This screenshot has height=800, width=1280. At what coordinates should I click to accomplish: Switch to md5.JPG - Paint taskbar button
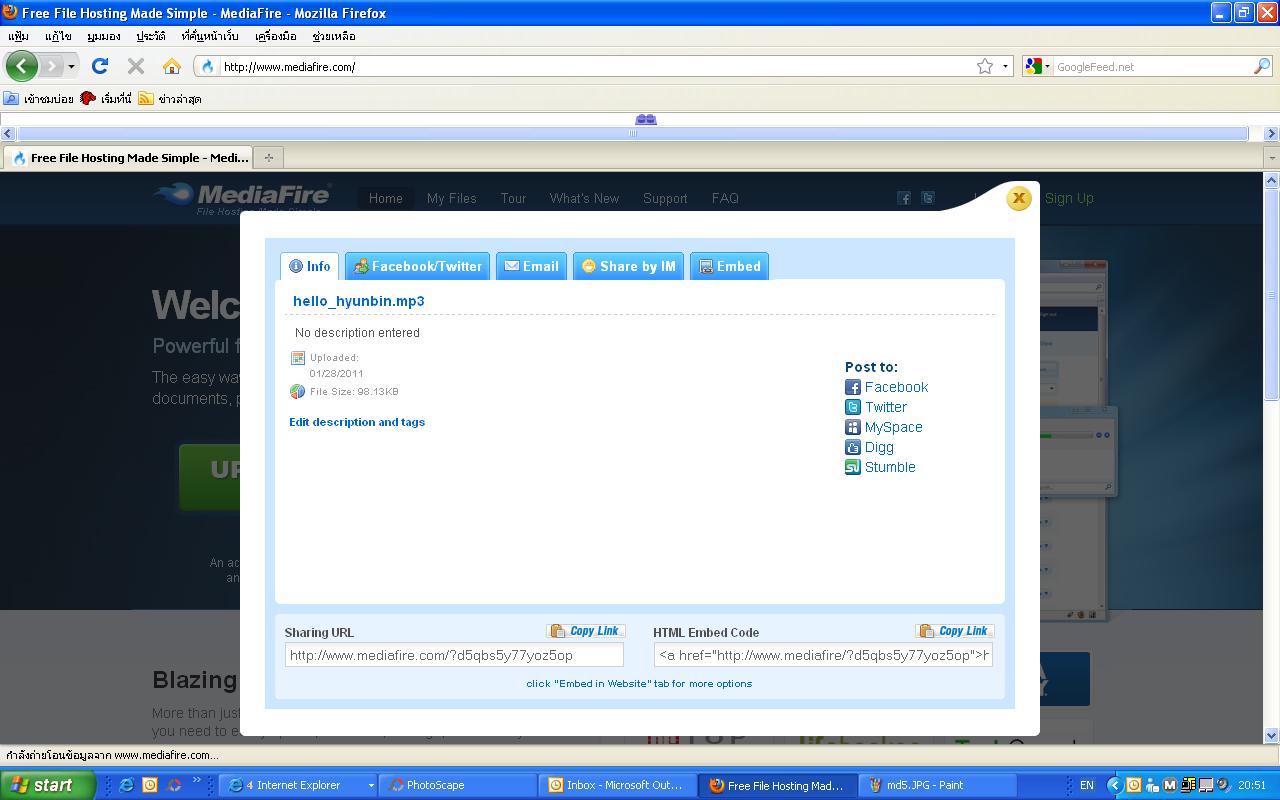[x=938, y=785]
